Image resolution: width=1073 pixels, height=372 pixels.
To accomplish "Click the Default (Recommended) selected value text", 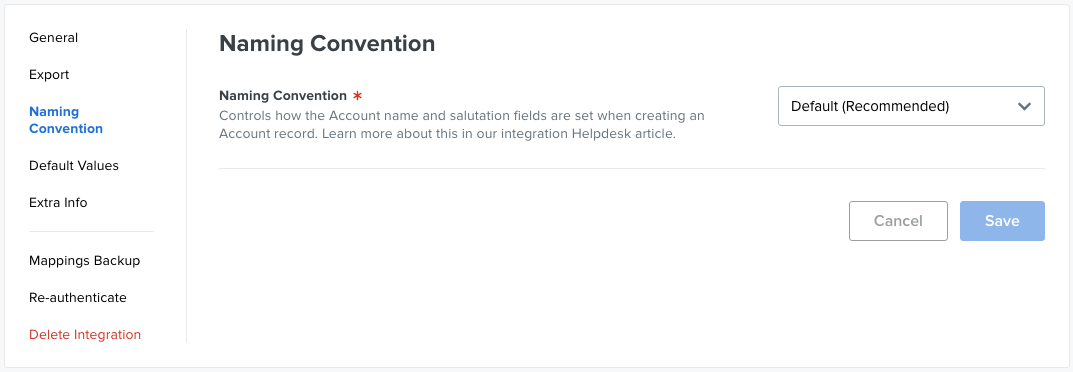I will [870, 106].
